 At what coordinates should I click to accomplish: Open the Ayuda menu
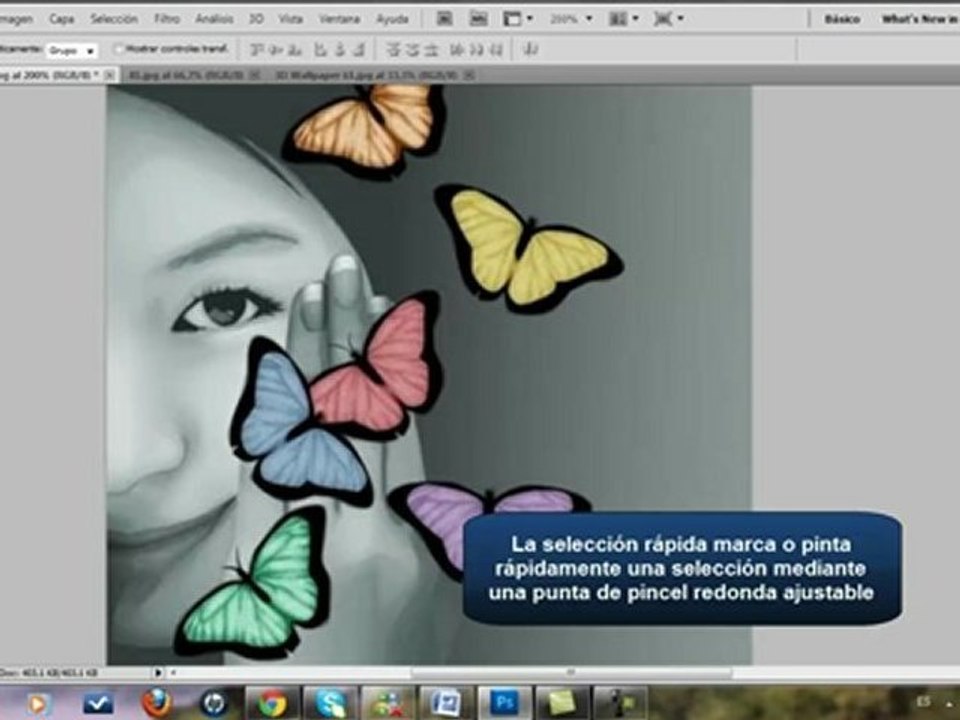(x=392, y=19)
